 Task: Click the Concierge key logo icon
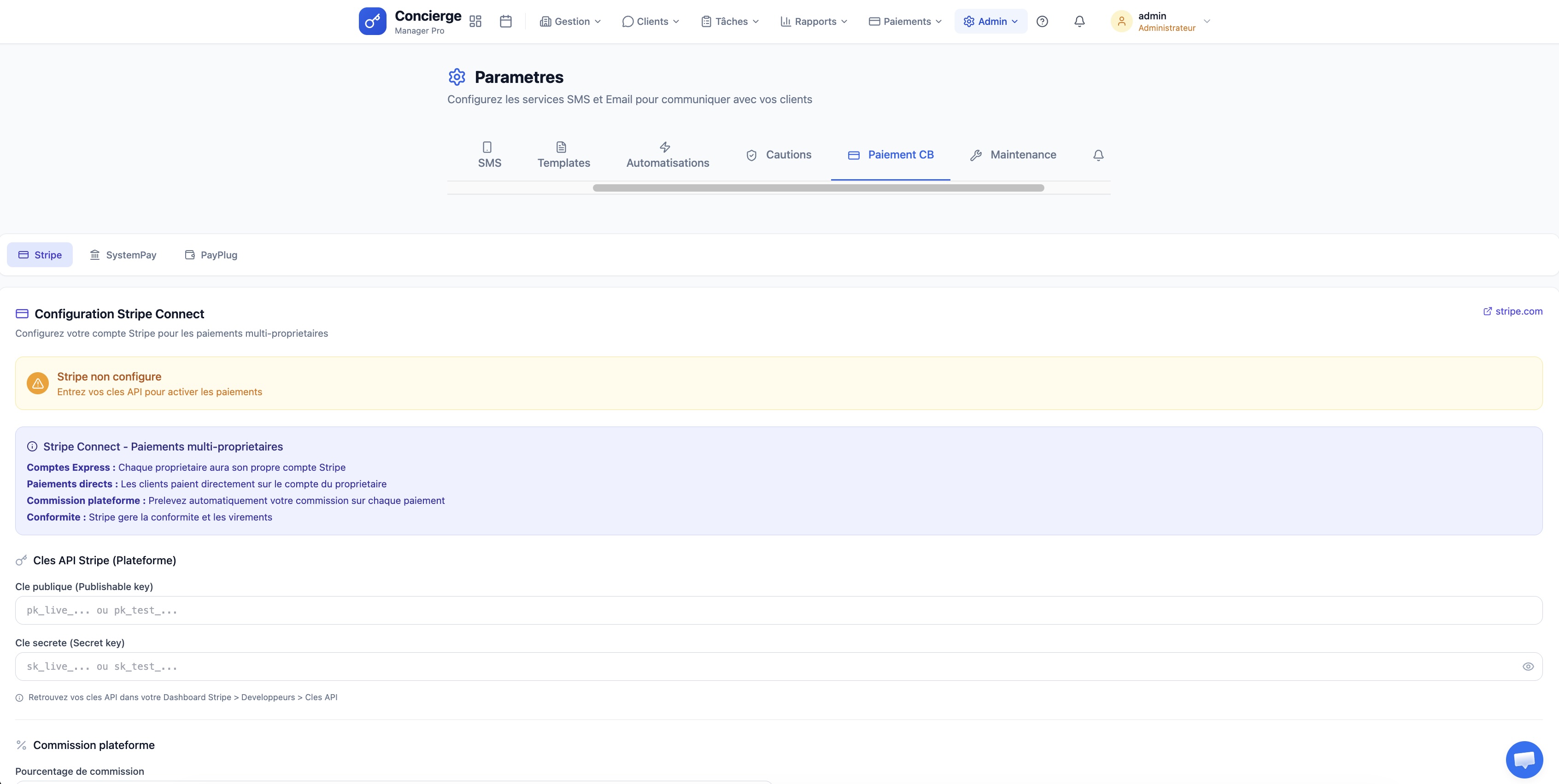click(x=372, y=21)
